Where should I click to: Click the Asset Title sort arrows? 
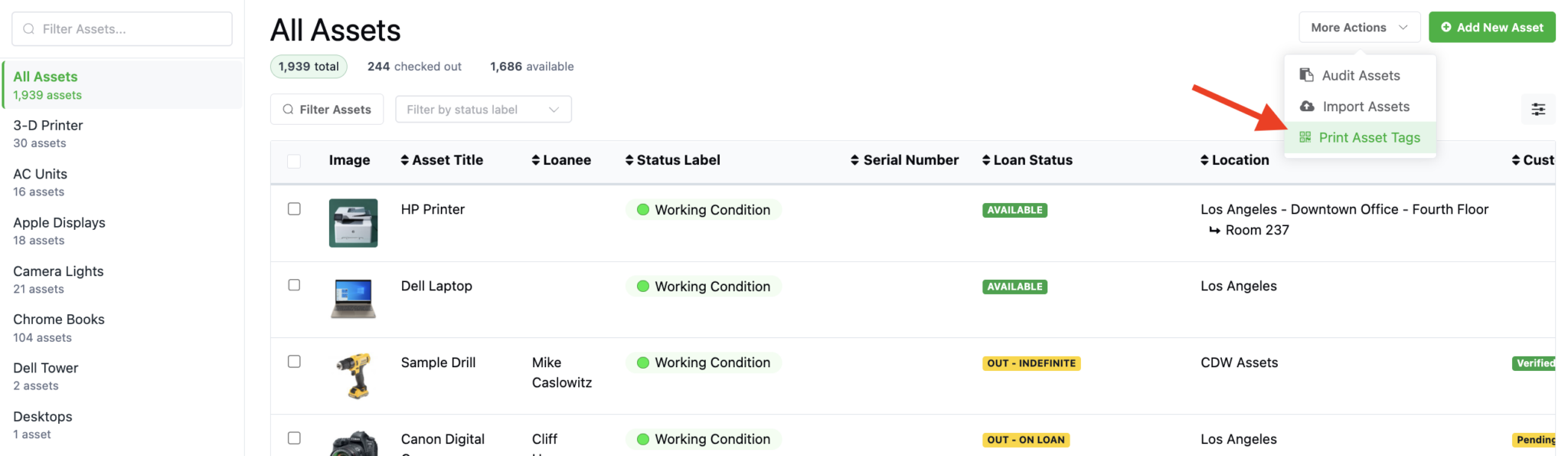[x=405, y=160]
